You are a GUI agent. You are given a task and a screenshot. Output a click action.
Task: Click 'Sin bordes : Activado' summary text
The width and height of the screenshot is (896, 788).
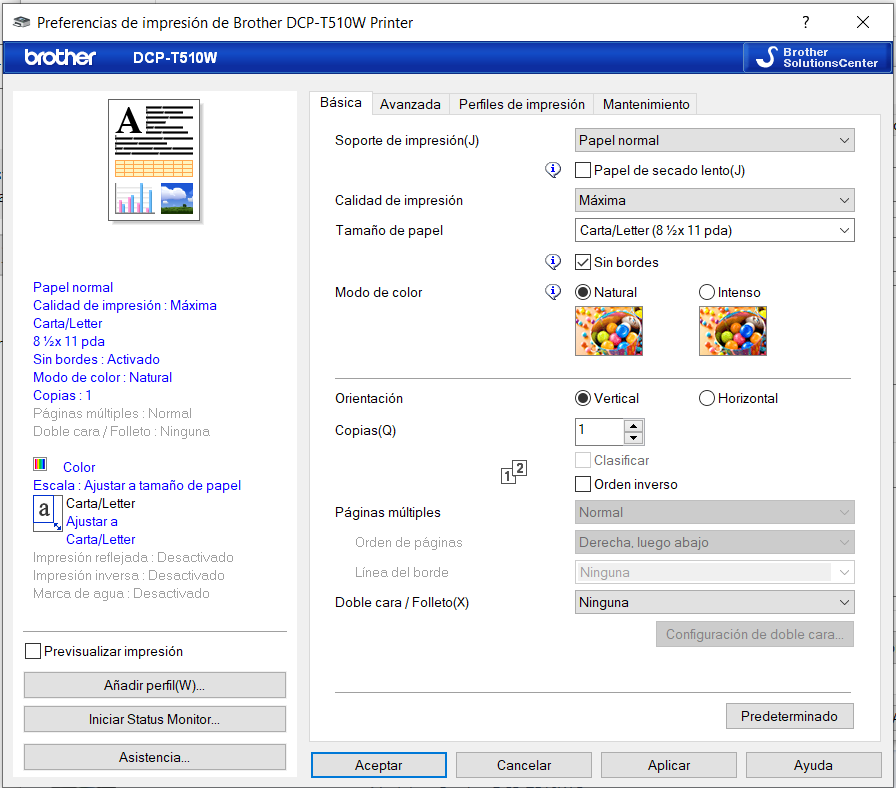tap(96, 359)
